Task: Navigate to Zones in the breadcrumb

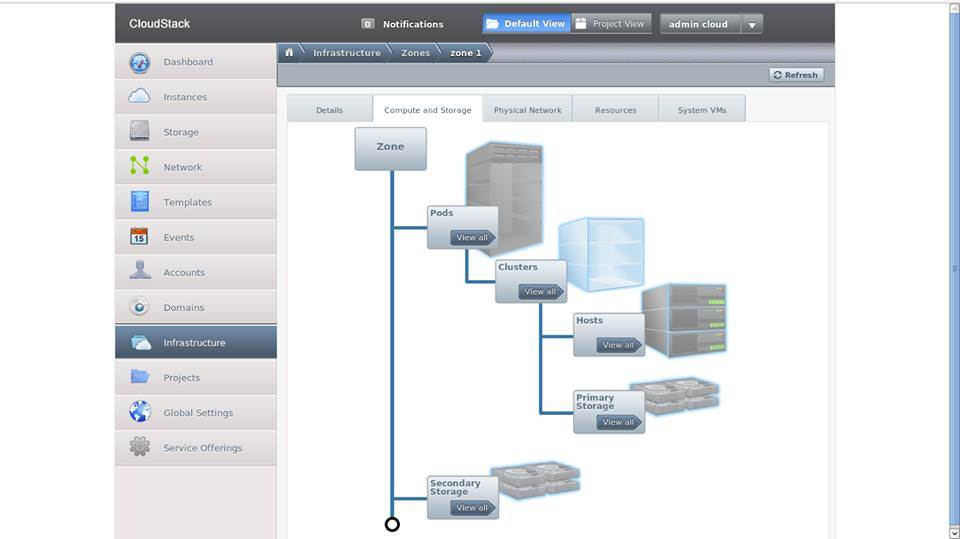Action: click(x=415, y=53)
